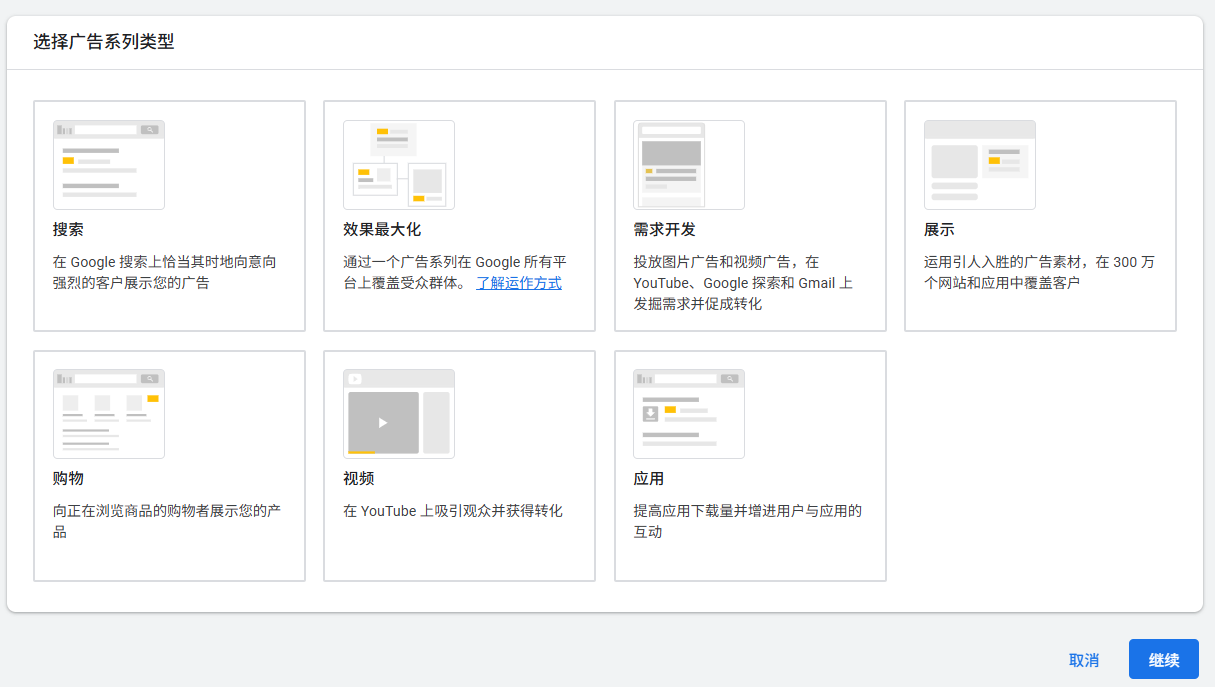Open the 了解运作方式 link
The image size is (1215, 687).
click(518, 283)
